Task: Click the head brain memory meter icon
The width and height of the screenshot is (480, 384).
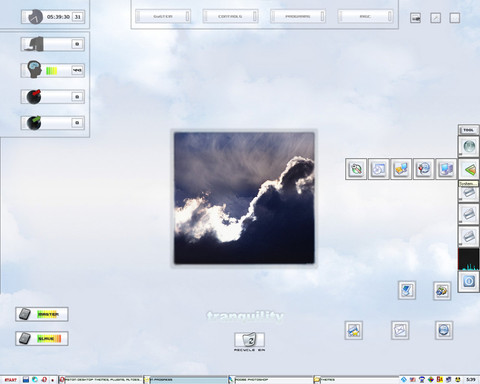Action: 35,69
